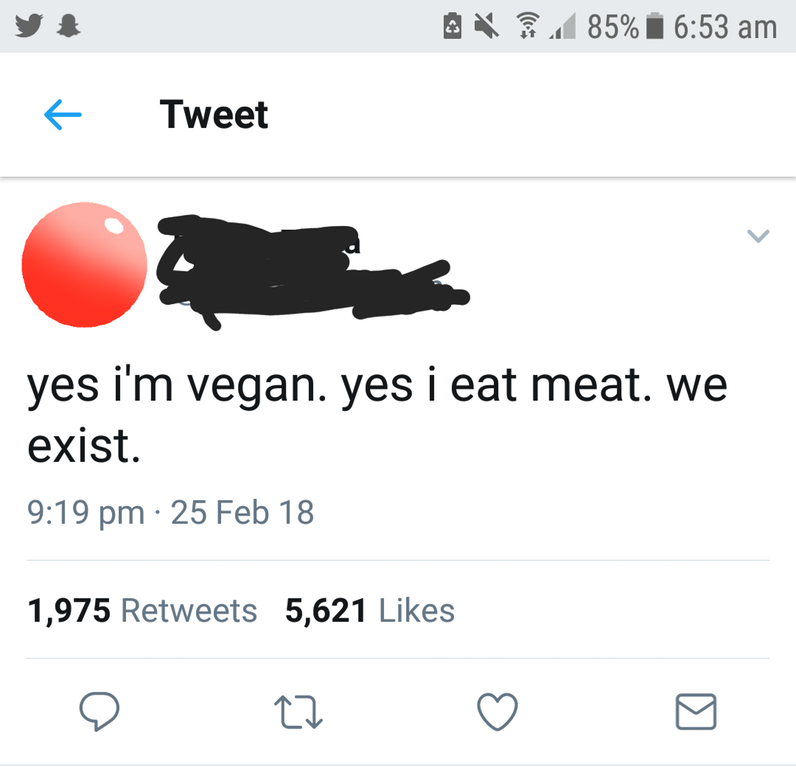Image resolution: width=796 pixels, height=767 pixels.
Task: View the 1,975 Retweets list
Action: (143, 610)
